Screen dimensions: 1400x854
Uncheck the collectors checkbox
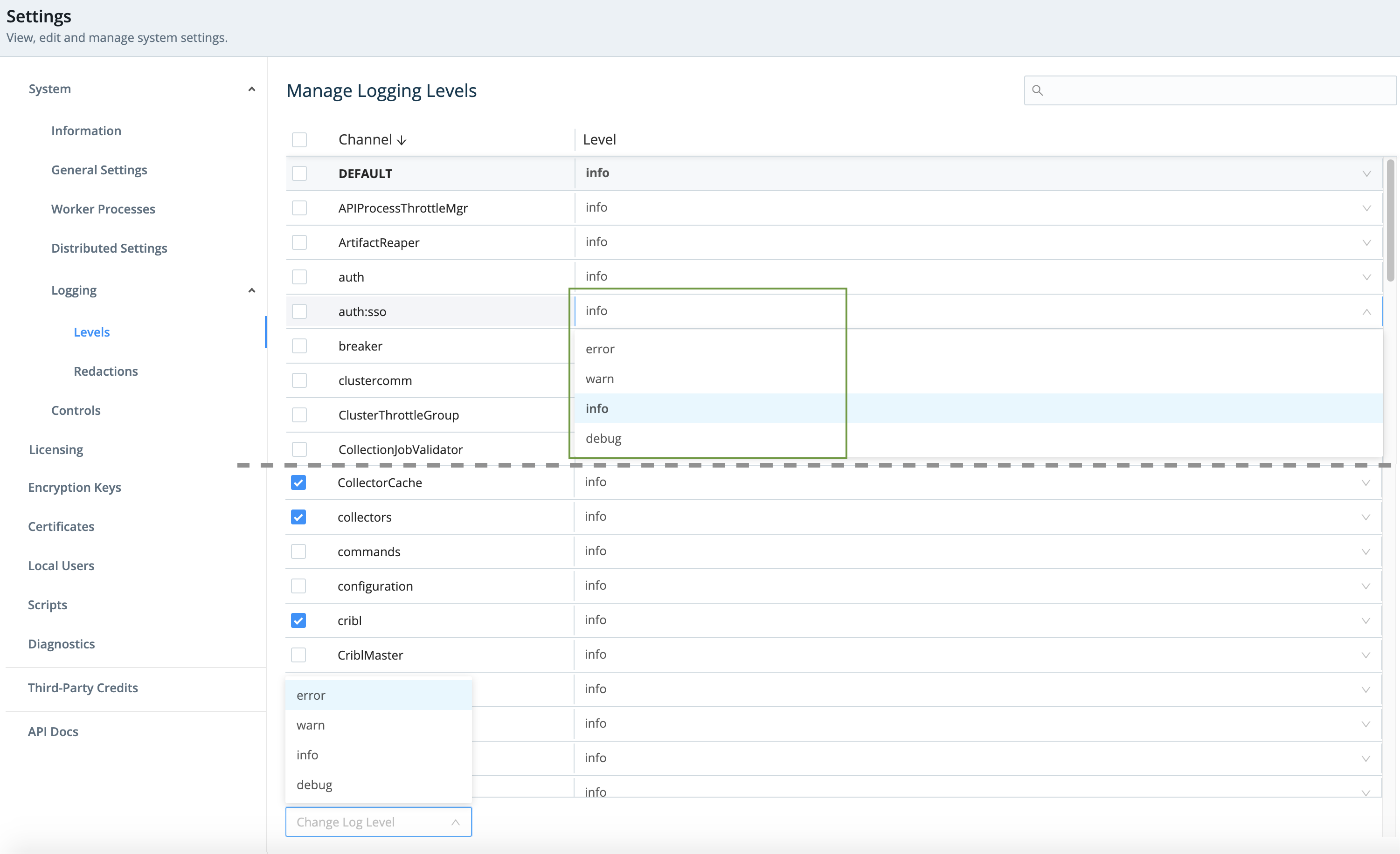[298, 517]
